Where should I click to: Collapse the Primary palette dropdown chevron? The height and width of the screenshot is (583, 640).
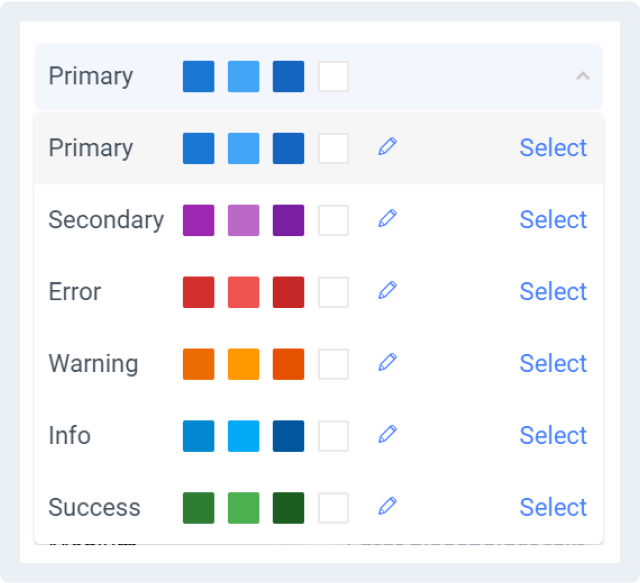pos(582,76)
